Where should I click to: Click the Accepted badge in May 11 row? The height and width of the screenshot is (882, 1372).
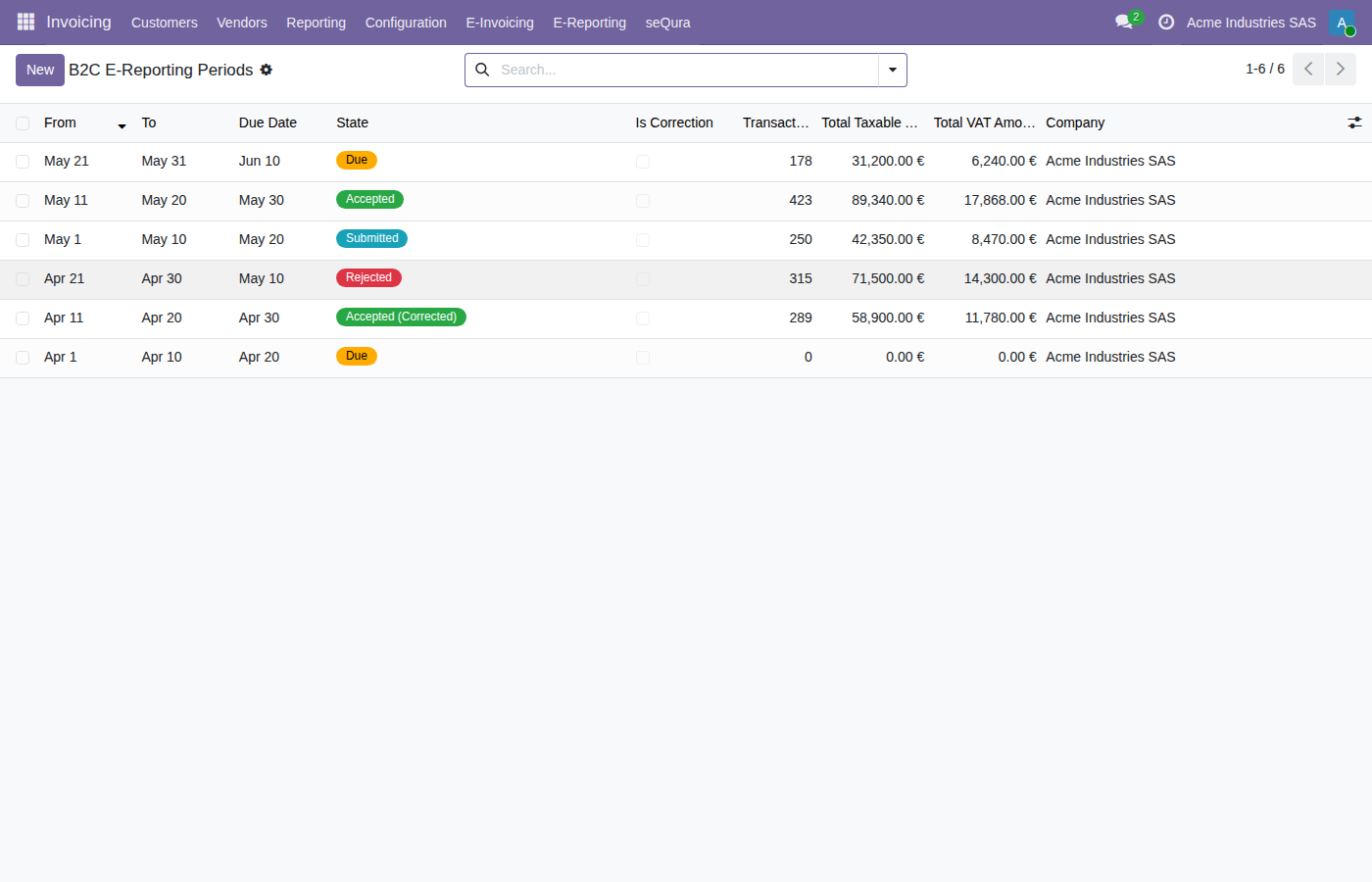click(369, 199)
